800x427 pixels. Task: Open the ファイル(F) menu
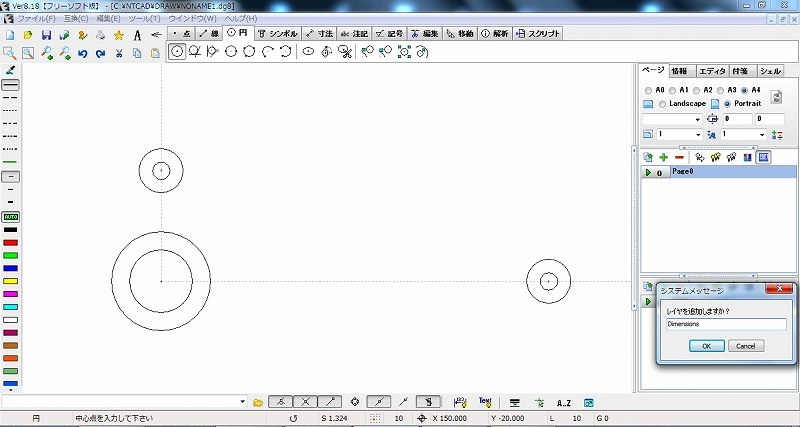tap(36, 19)
